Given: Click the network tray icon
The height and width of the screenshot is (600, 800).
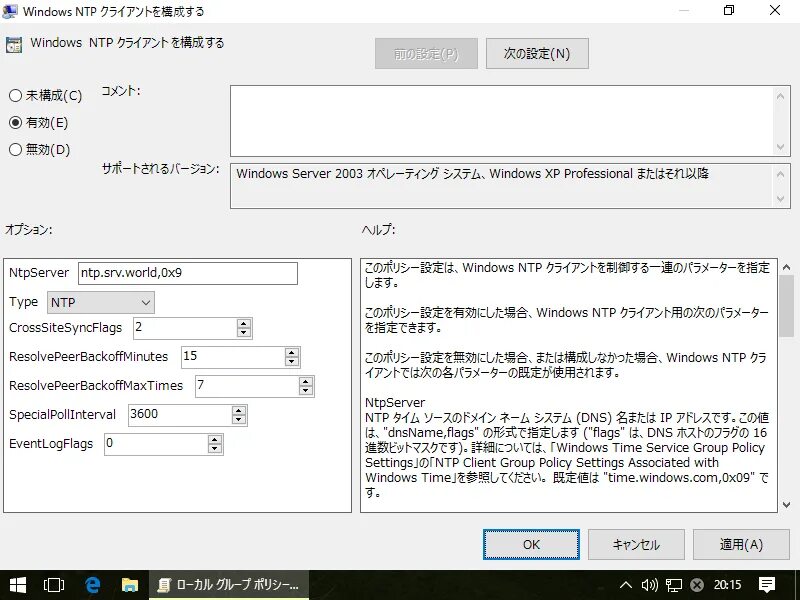Looking at the screenshot, I should 674,585.
